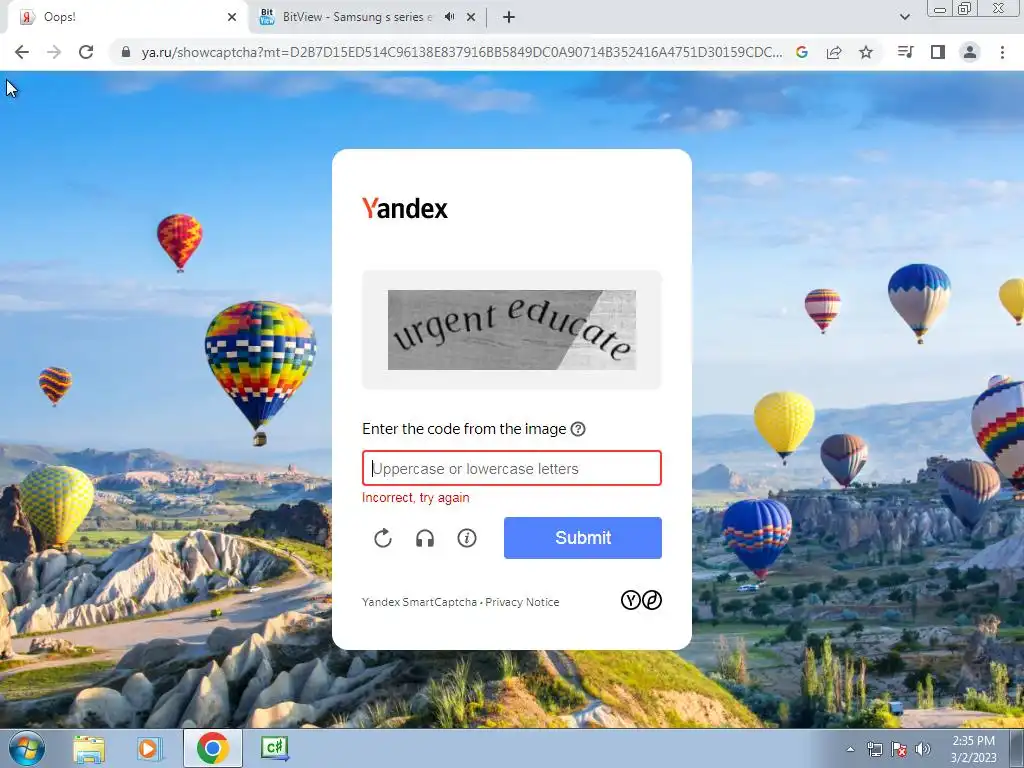
Task: Switch to the audio captcha using the headphones icon
Action: click(425, 538)
